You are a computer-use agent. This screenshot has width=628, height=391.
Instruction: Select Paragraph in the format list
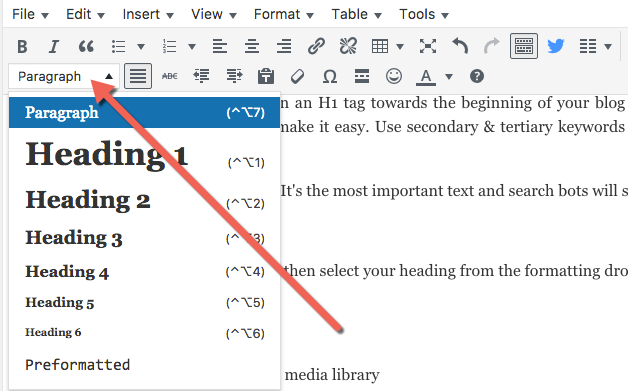144,113
